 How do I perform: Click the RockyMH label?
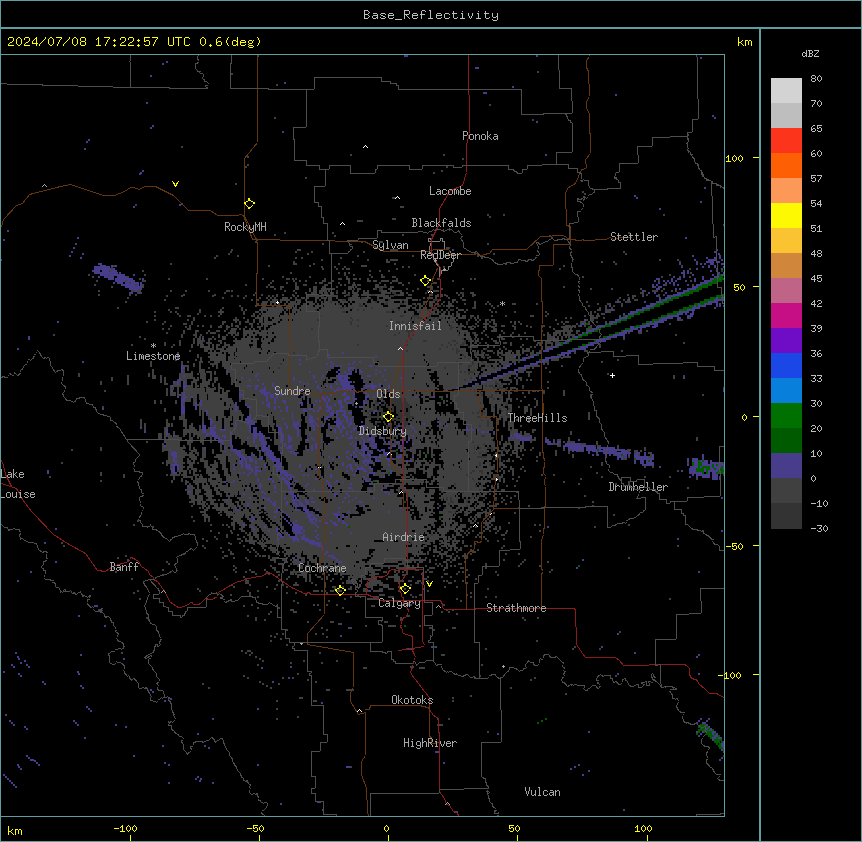coord(245,227)
